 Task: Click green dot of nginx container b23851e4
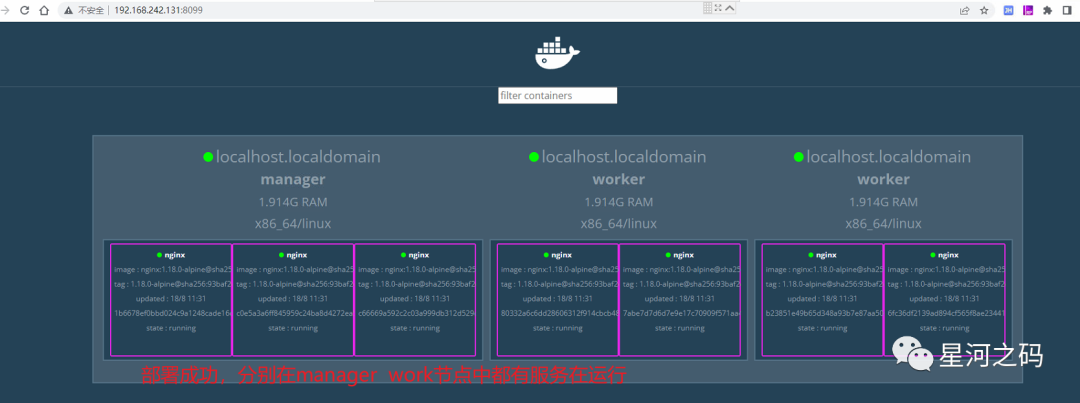[x=811, y=255]
